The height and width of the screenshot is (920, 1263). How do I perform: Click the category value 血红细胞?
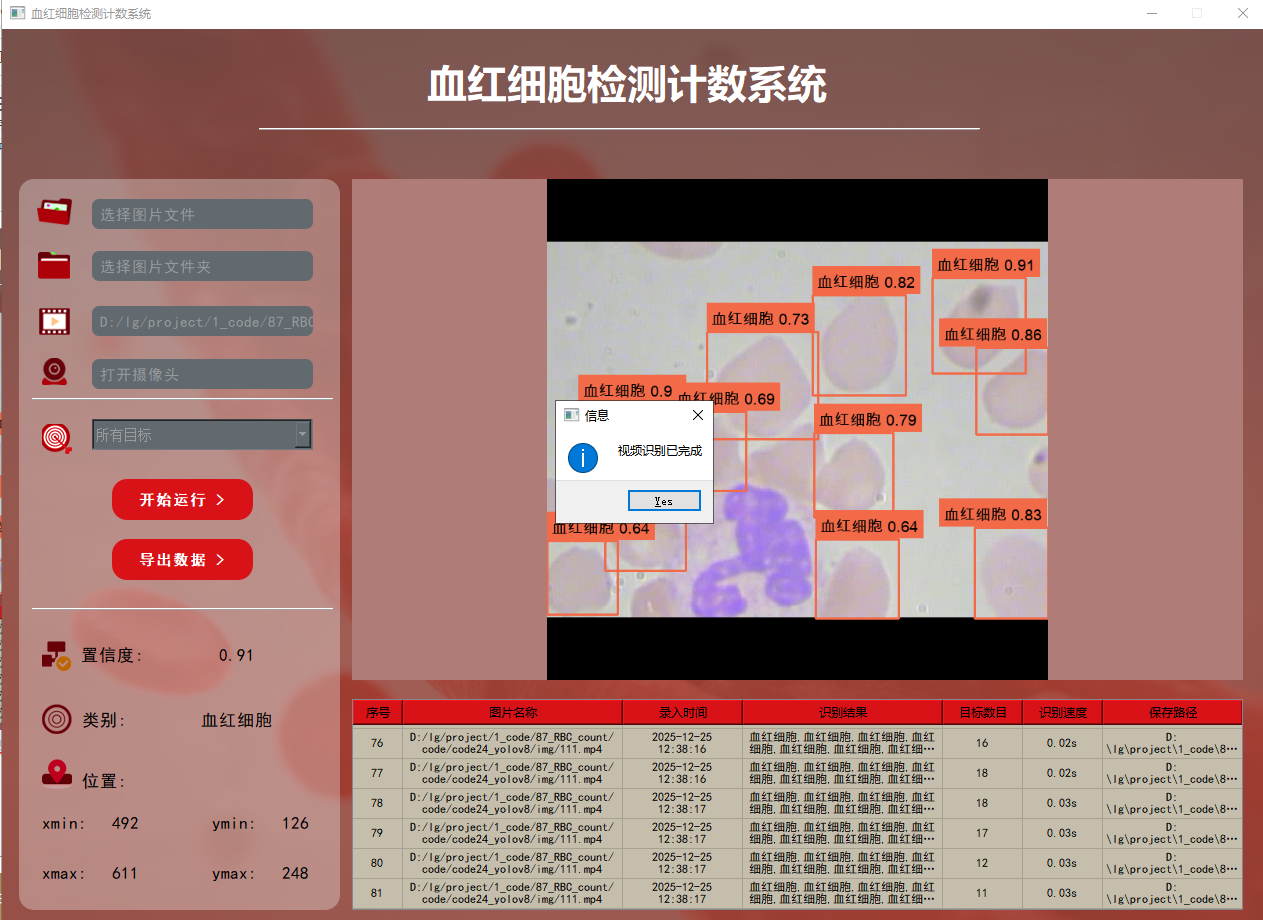[x=237, y=720]
